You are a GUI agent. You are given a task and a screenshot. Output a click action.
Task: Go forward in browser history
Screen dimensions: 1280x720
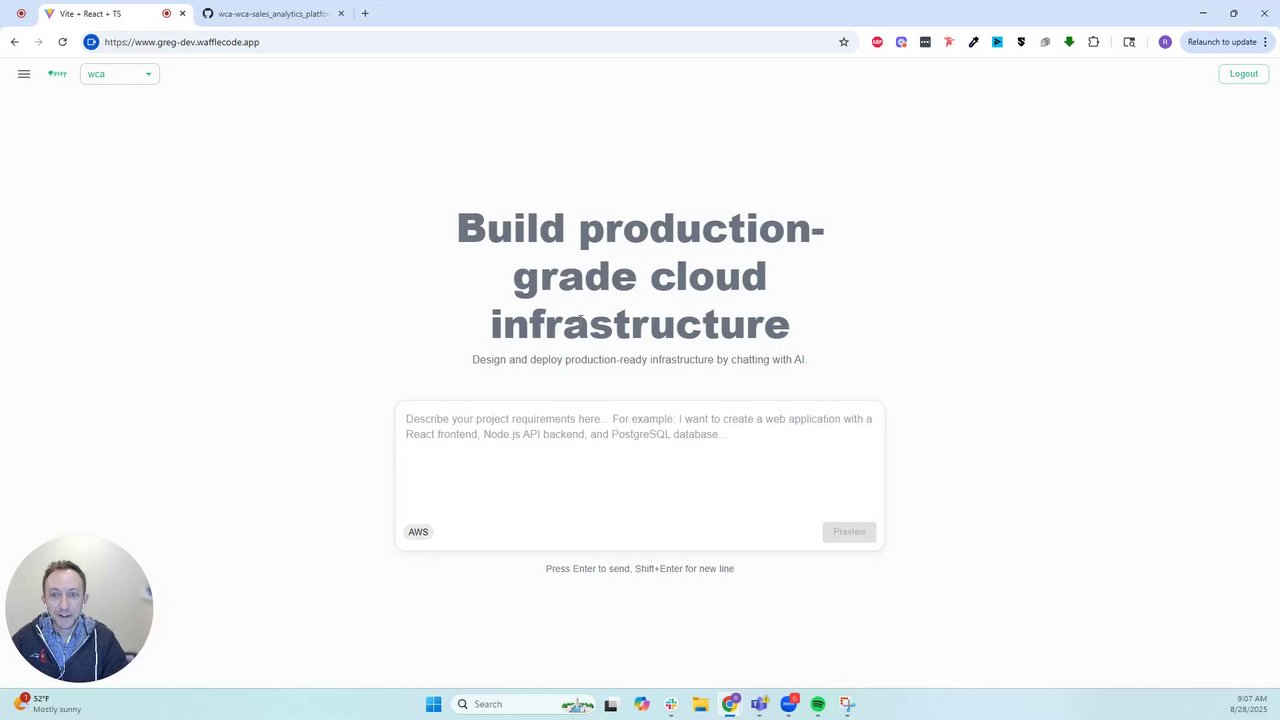coord(39,42)
